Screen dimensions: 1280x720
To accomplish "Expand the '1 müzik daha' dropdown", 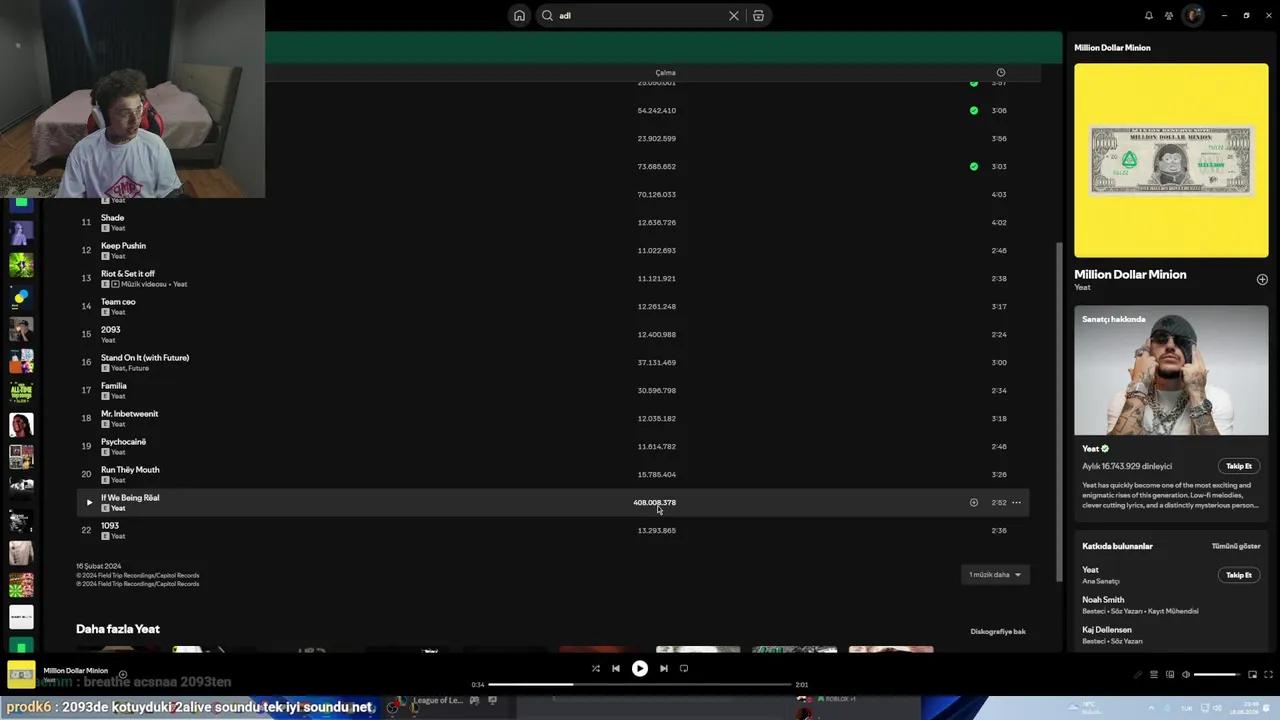I will click(x=995, y=575).
